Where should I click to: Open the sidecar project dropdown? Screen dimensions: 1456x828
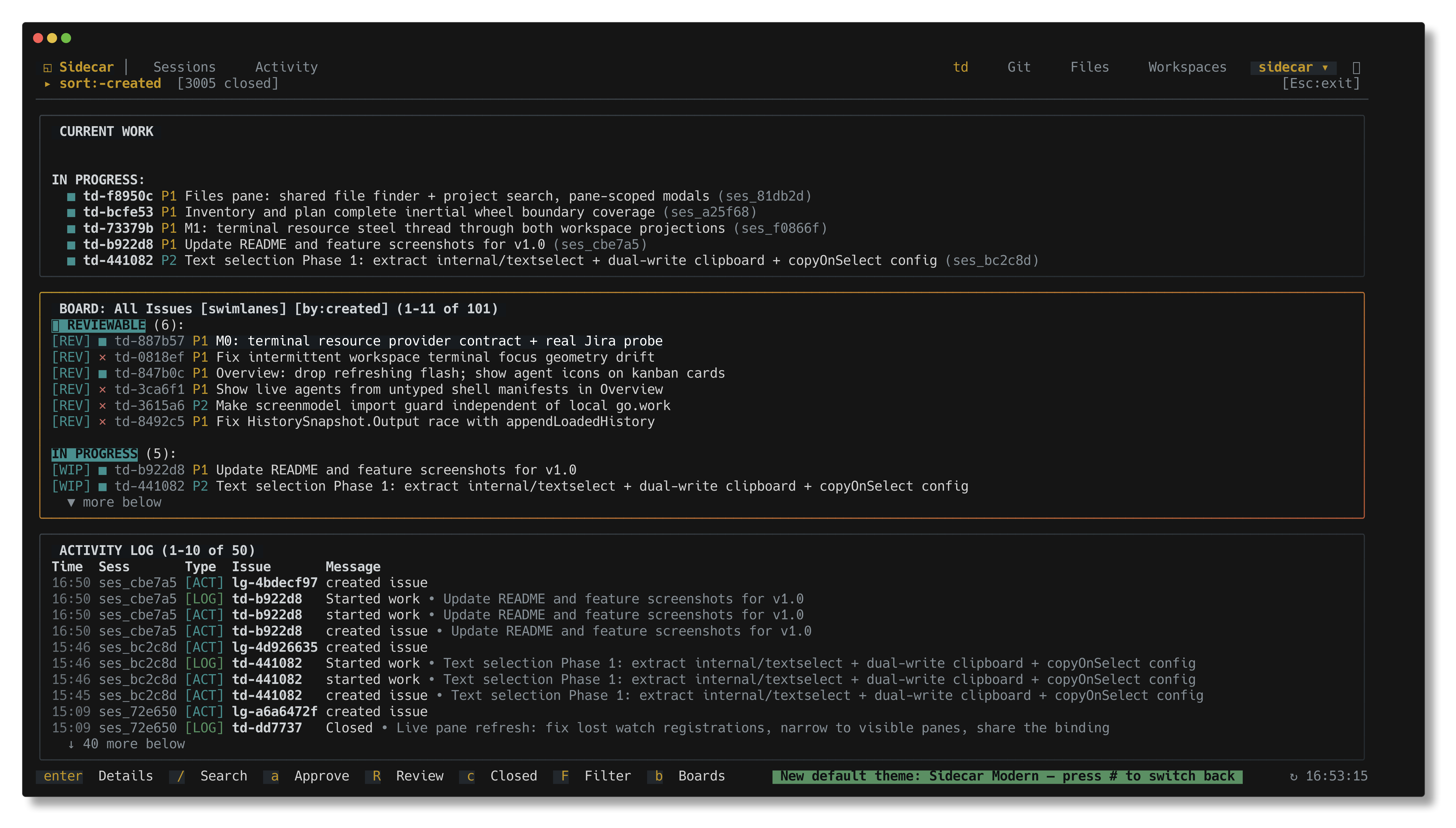[1293, 68]
